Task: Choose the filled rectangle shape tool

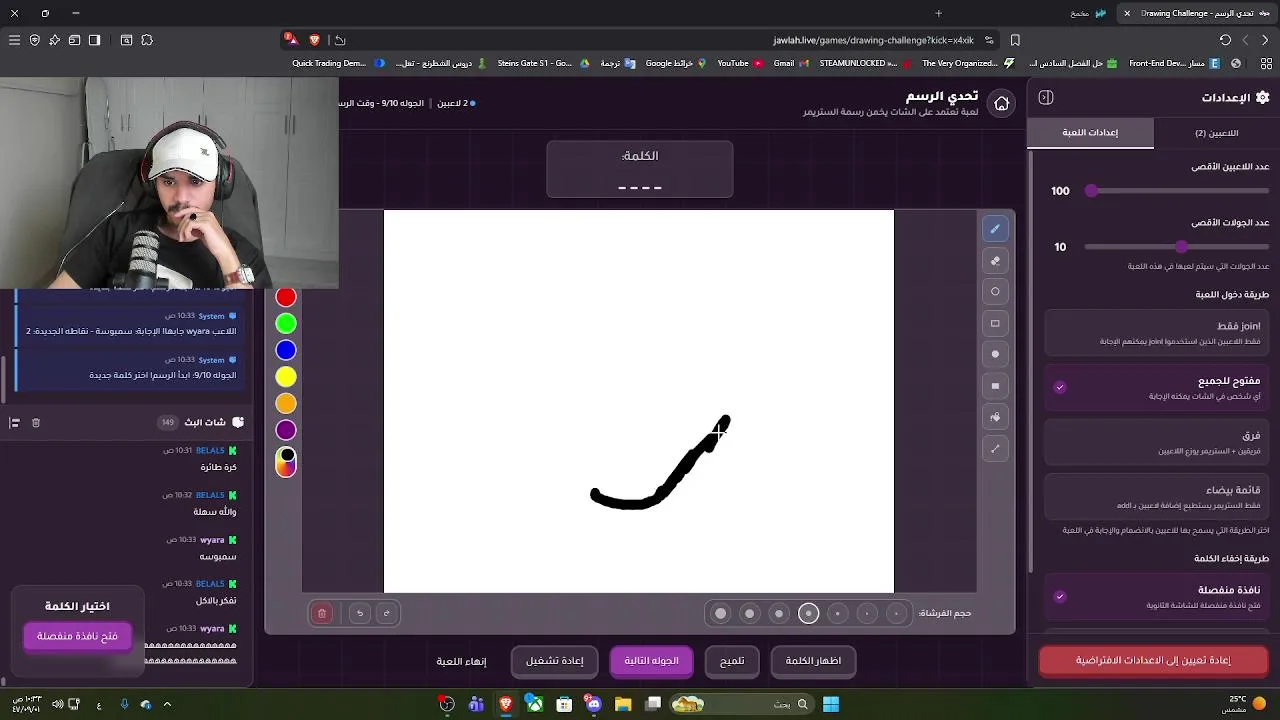Action: tap(995, 386)
